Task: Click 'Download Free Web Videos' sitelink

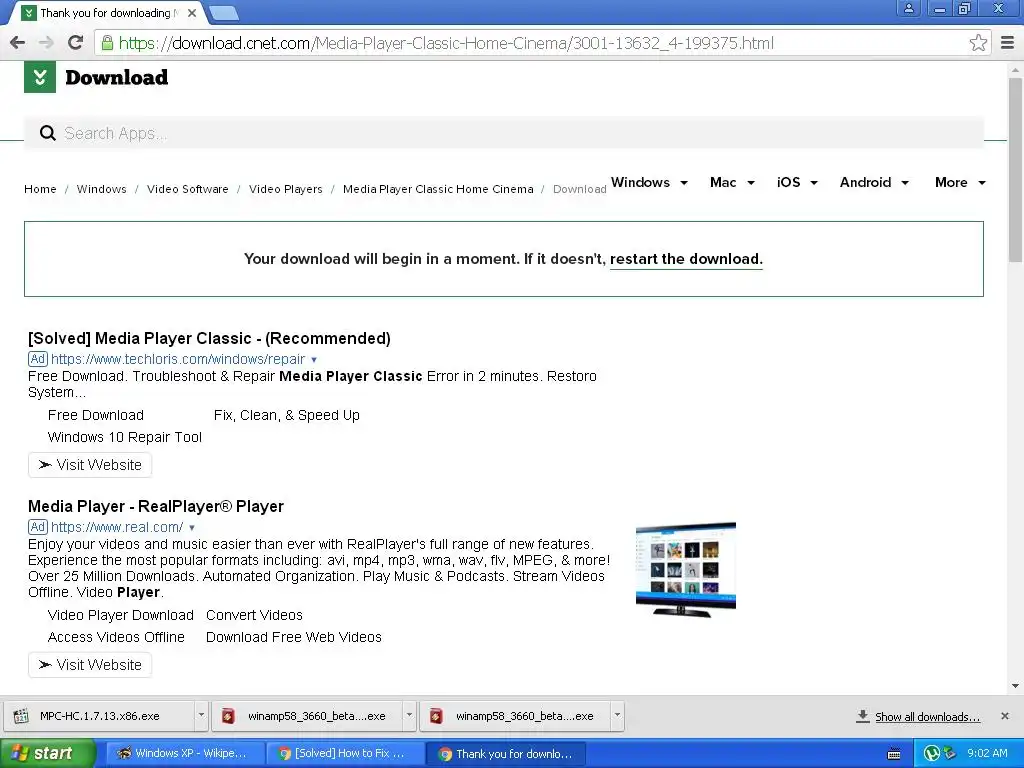Action: 294,637
